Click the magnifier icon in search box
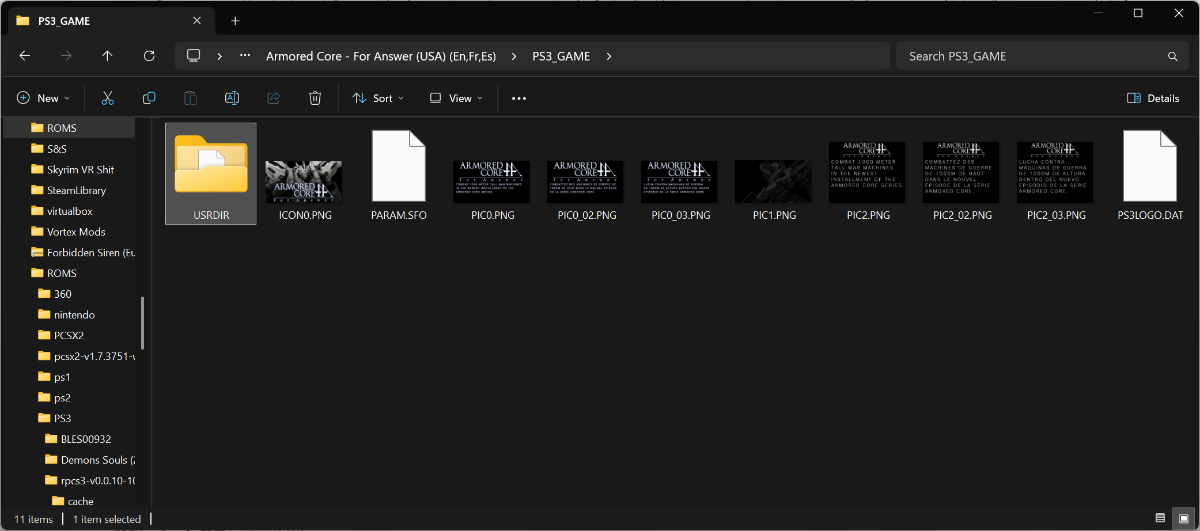Screen dimensions: 1200x531 1171,56
